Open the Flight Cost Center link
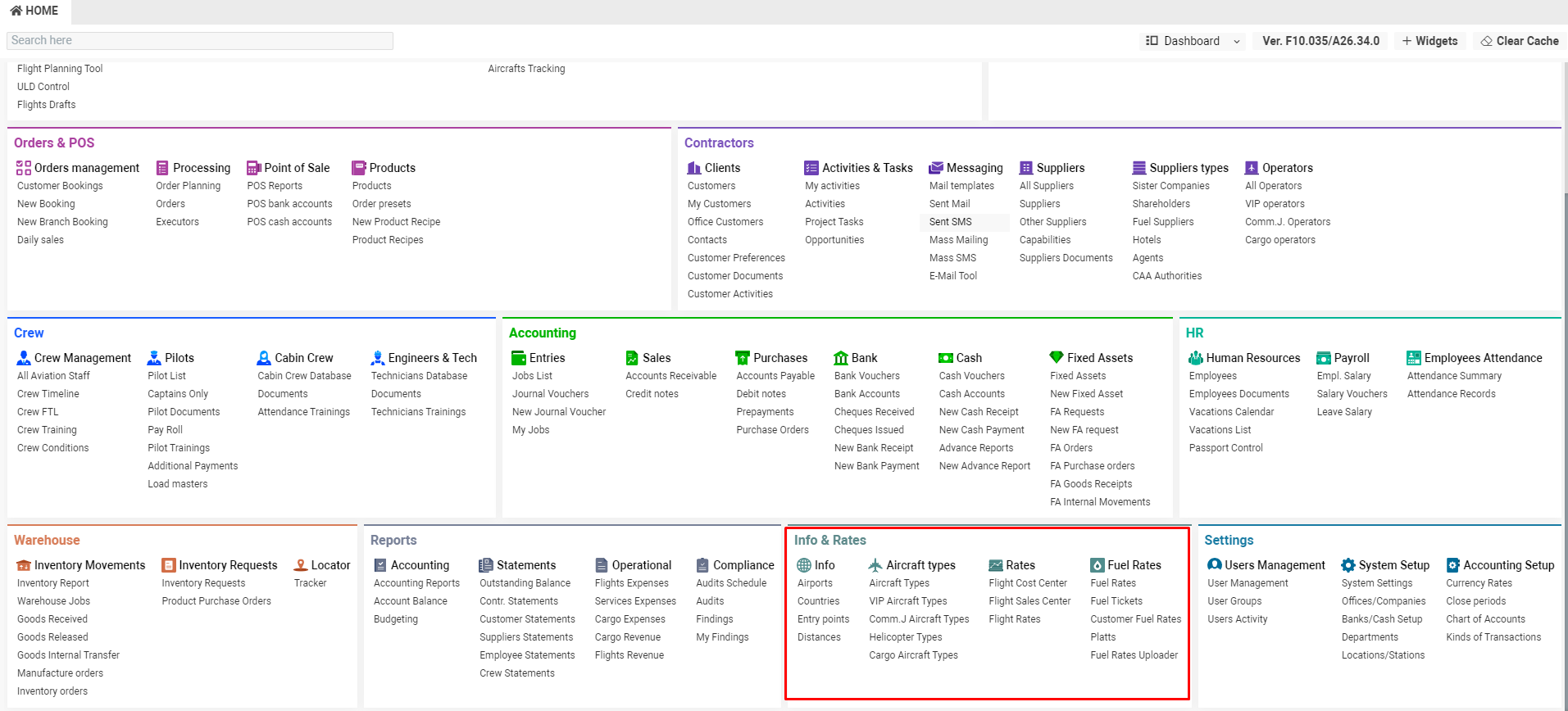 point(1028,583)
